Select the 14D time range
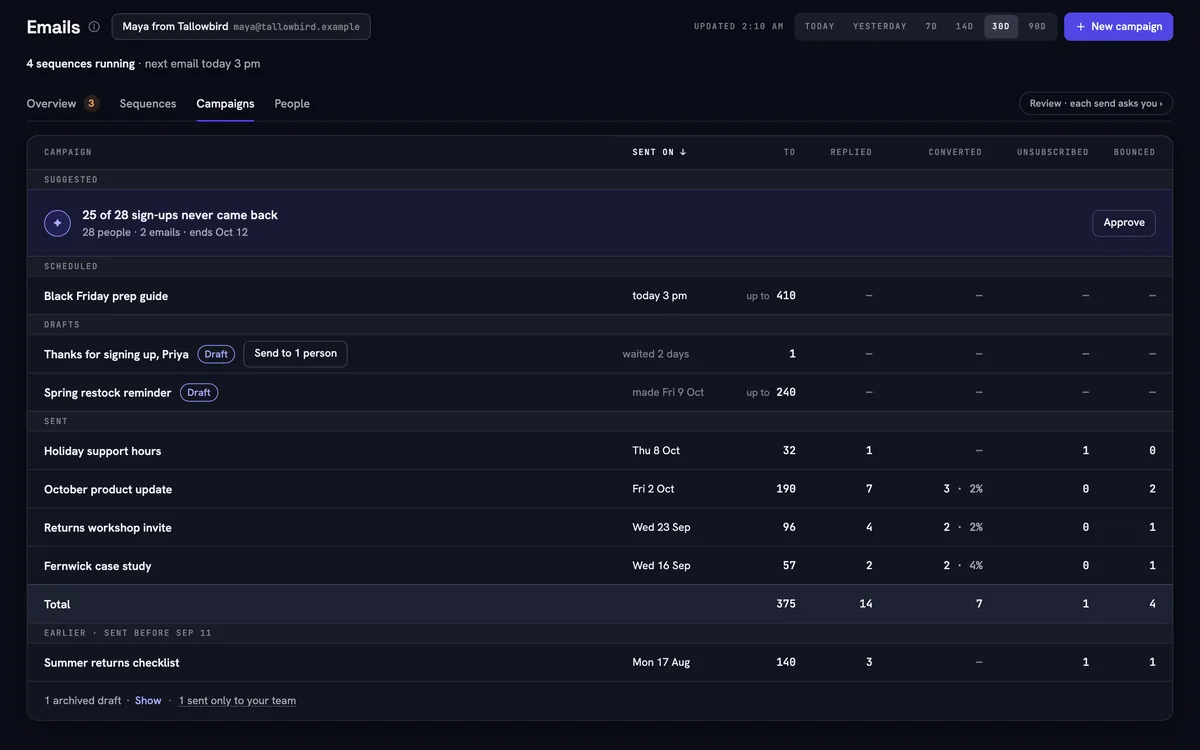The width and height of the screenshot is (1200, 750). point(964,27)
